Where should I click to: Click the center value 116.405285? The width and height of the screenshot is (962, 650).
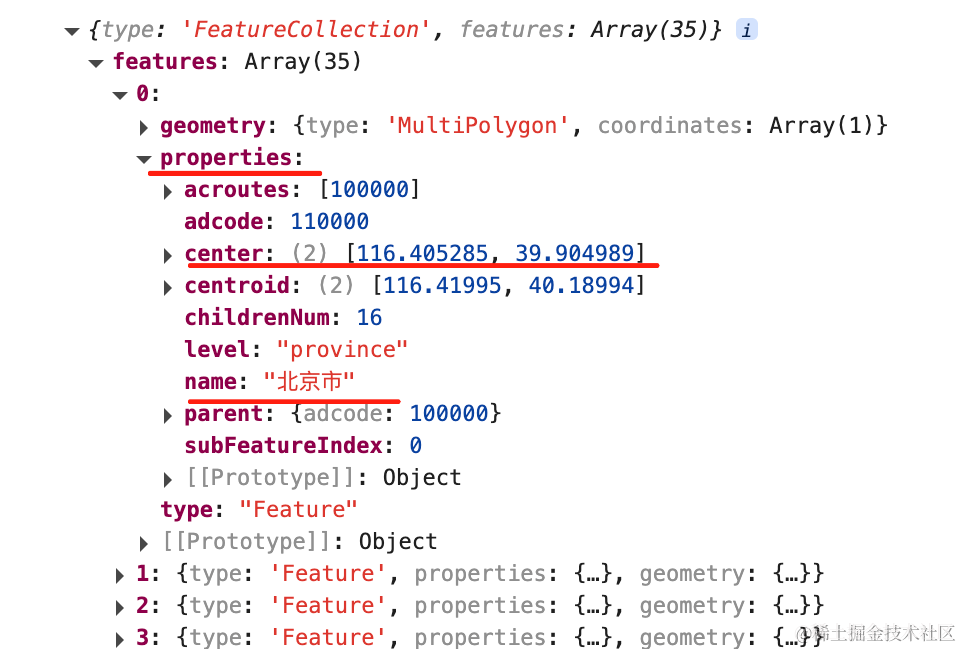tap(422, 253)
